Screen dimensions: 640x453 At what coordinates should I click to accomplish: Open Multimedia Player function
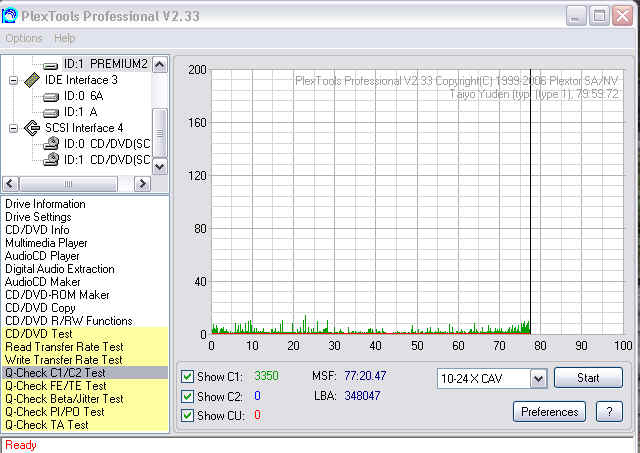click(46, 243)
